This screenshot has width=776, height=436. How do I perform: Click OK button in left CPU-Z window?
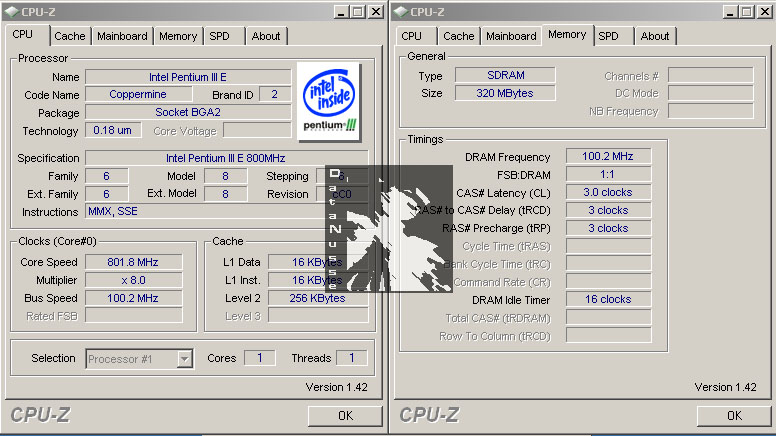(x=345, y=416)
